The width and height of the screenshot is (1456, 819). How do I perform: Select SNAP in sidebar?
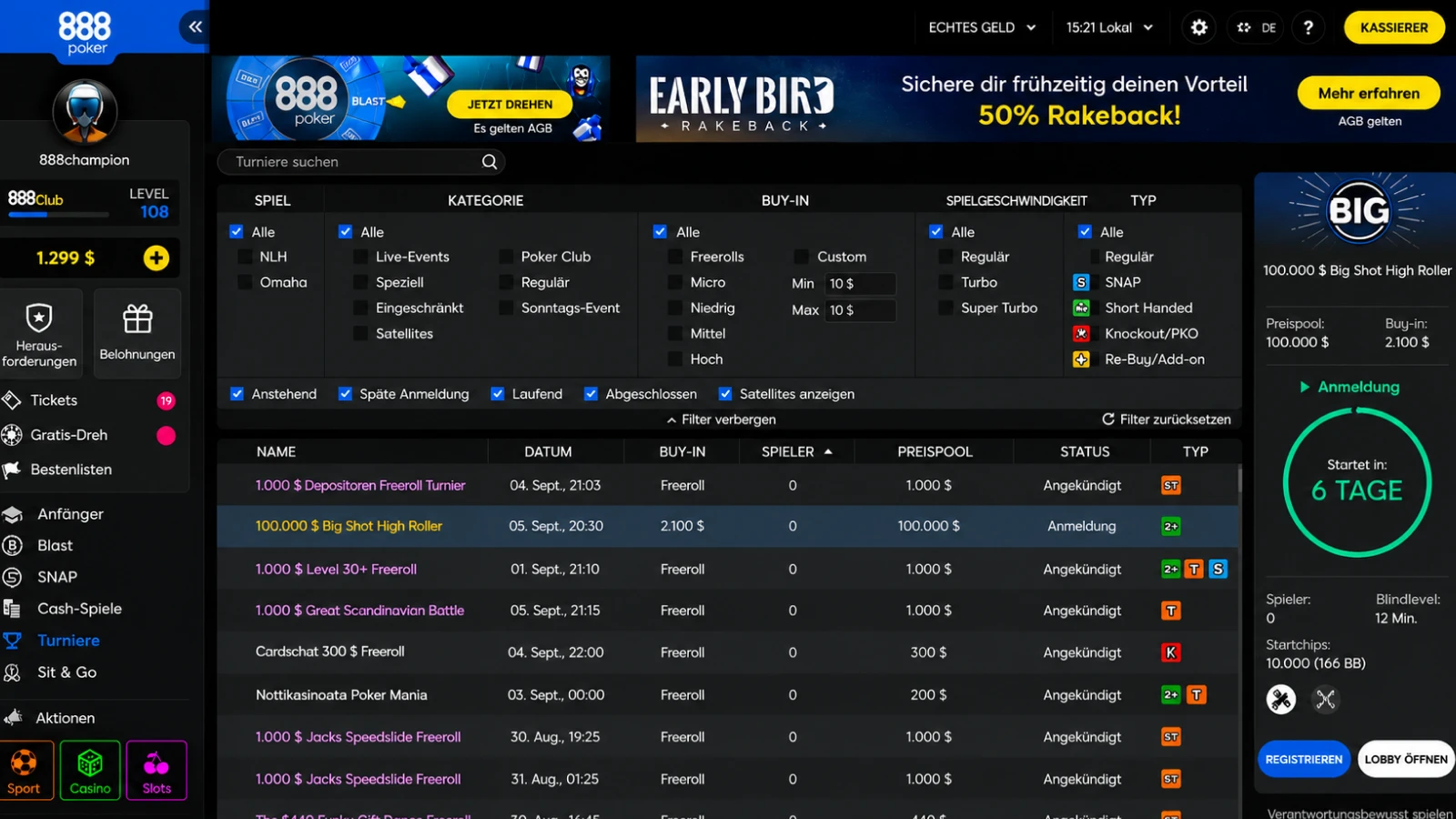click(x=56, y=577)
